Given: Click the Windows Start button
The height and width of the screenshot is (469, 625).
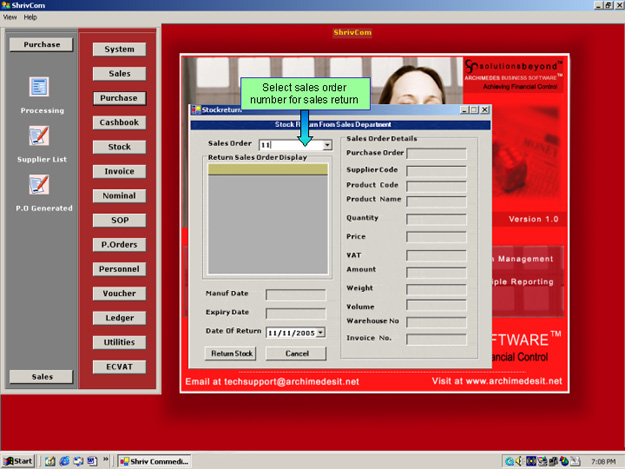Looking at the screenshot, I should tap(18, 460).
